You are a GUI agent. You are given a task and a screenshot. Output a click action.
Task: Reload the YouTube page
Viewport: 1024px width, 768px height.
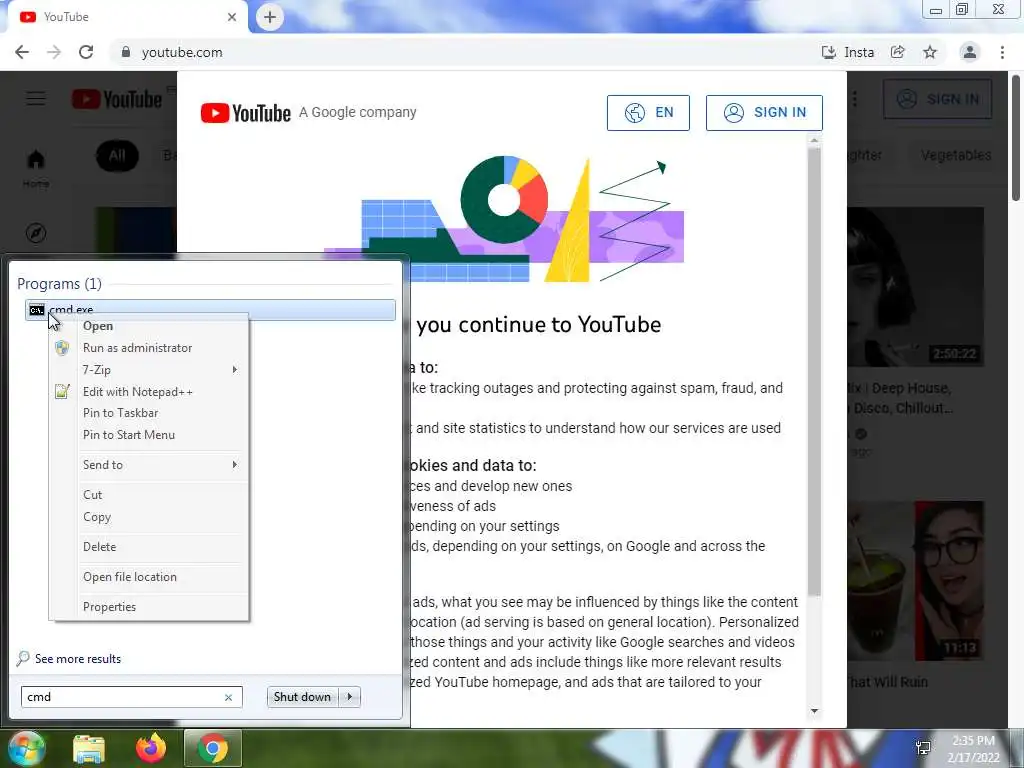[x=86, y=52]
